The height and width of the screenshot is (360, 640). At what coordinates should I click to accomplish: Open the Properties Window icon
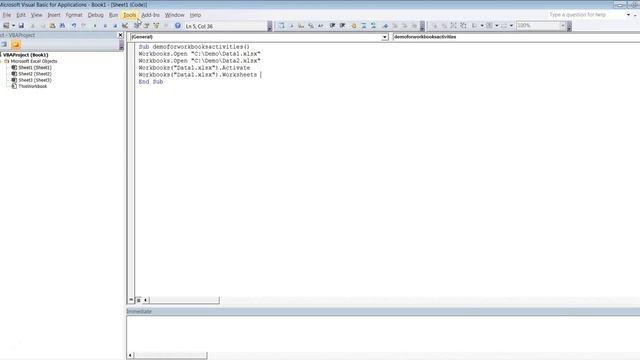[147, 26]
